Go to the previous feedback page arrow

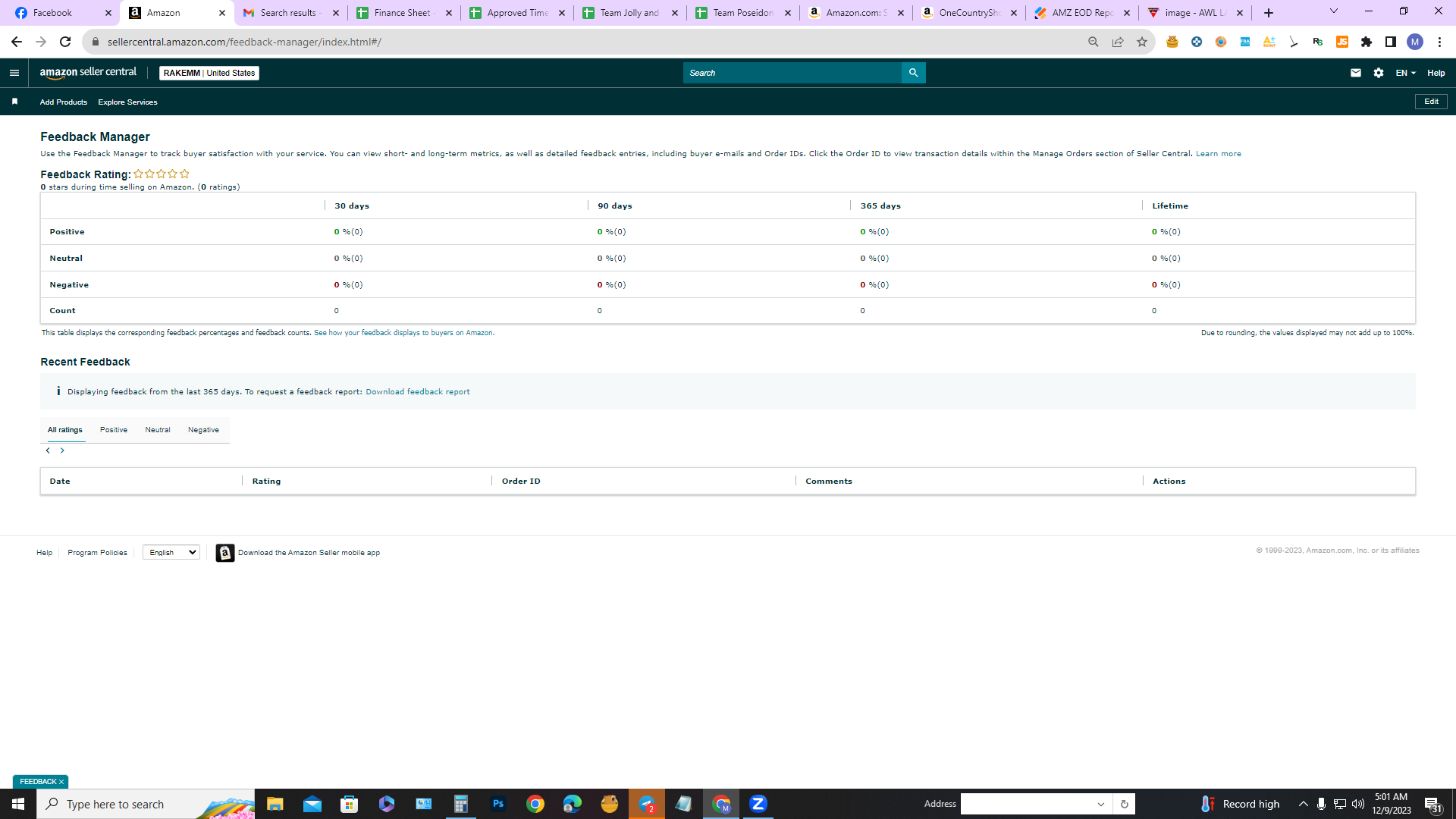[x=48, y=450]
